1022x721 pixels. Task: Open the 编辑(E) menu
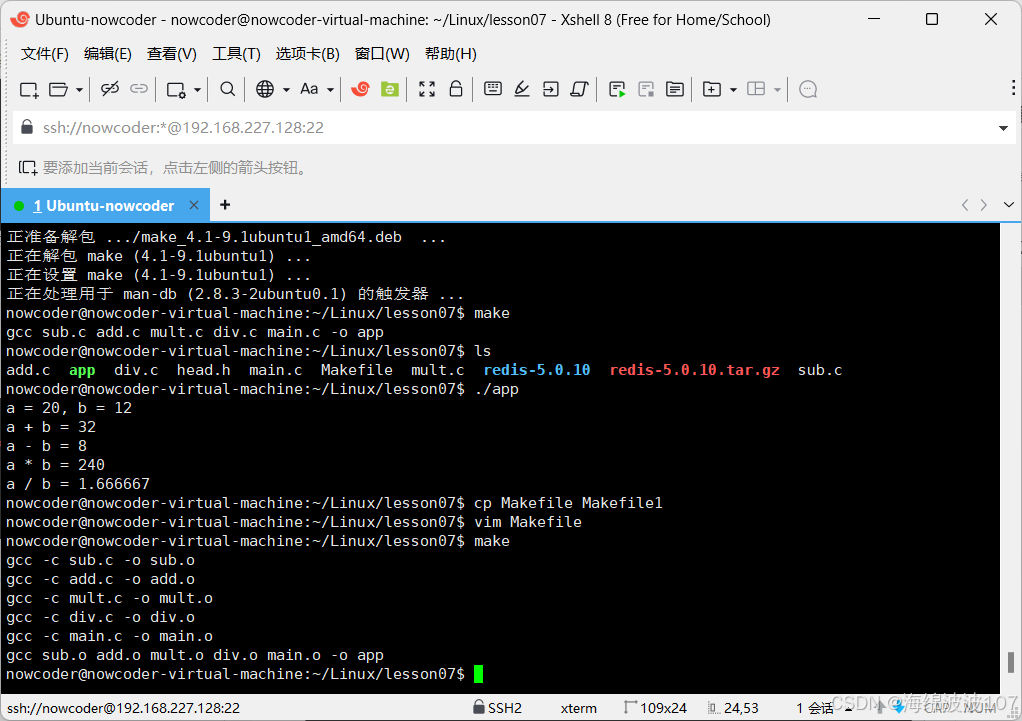(108, 54)
